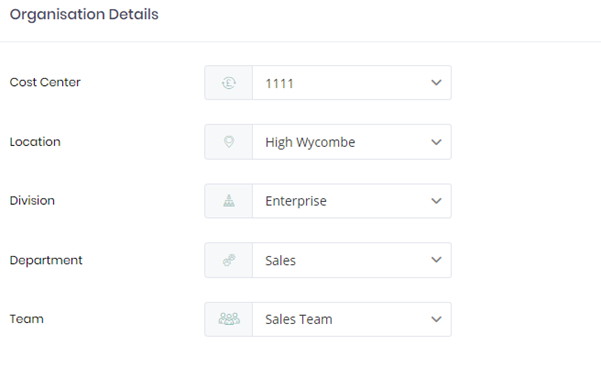
Task: Click the map pin Location icon
Action: tap(229, 142)
